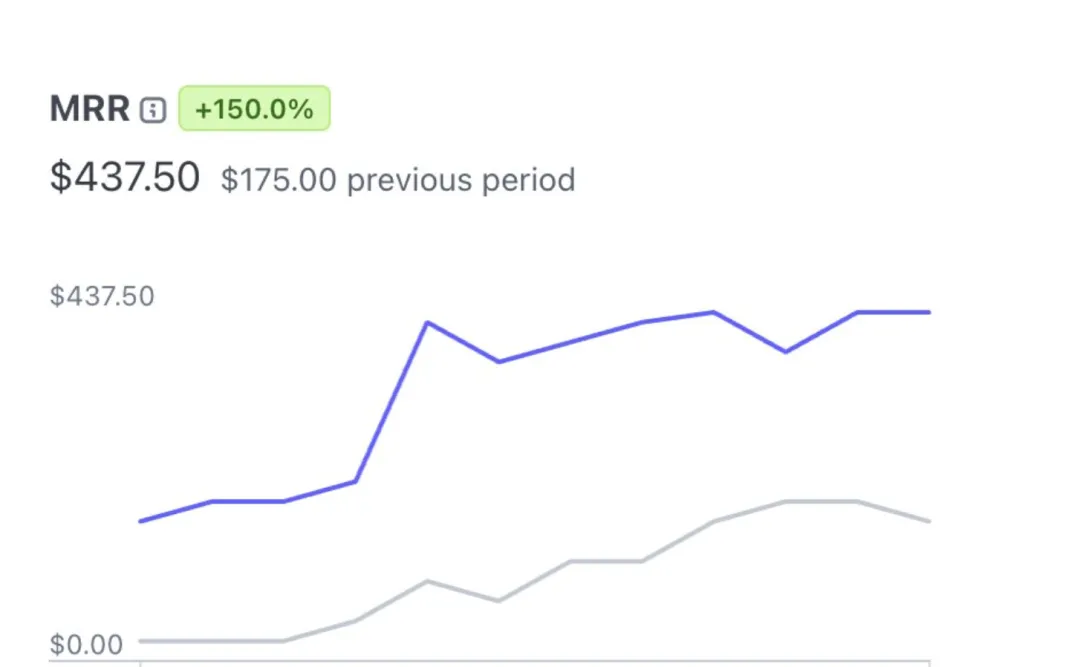Click the gray line's first small peak

point(427,581)
